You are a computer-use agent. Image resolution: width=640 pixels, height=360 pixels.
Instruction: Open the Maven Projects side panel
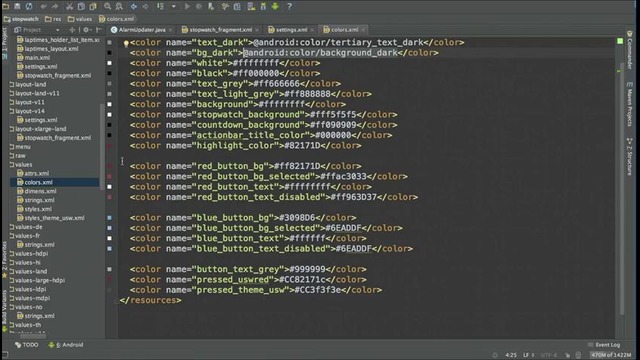coord(629,104)
